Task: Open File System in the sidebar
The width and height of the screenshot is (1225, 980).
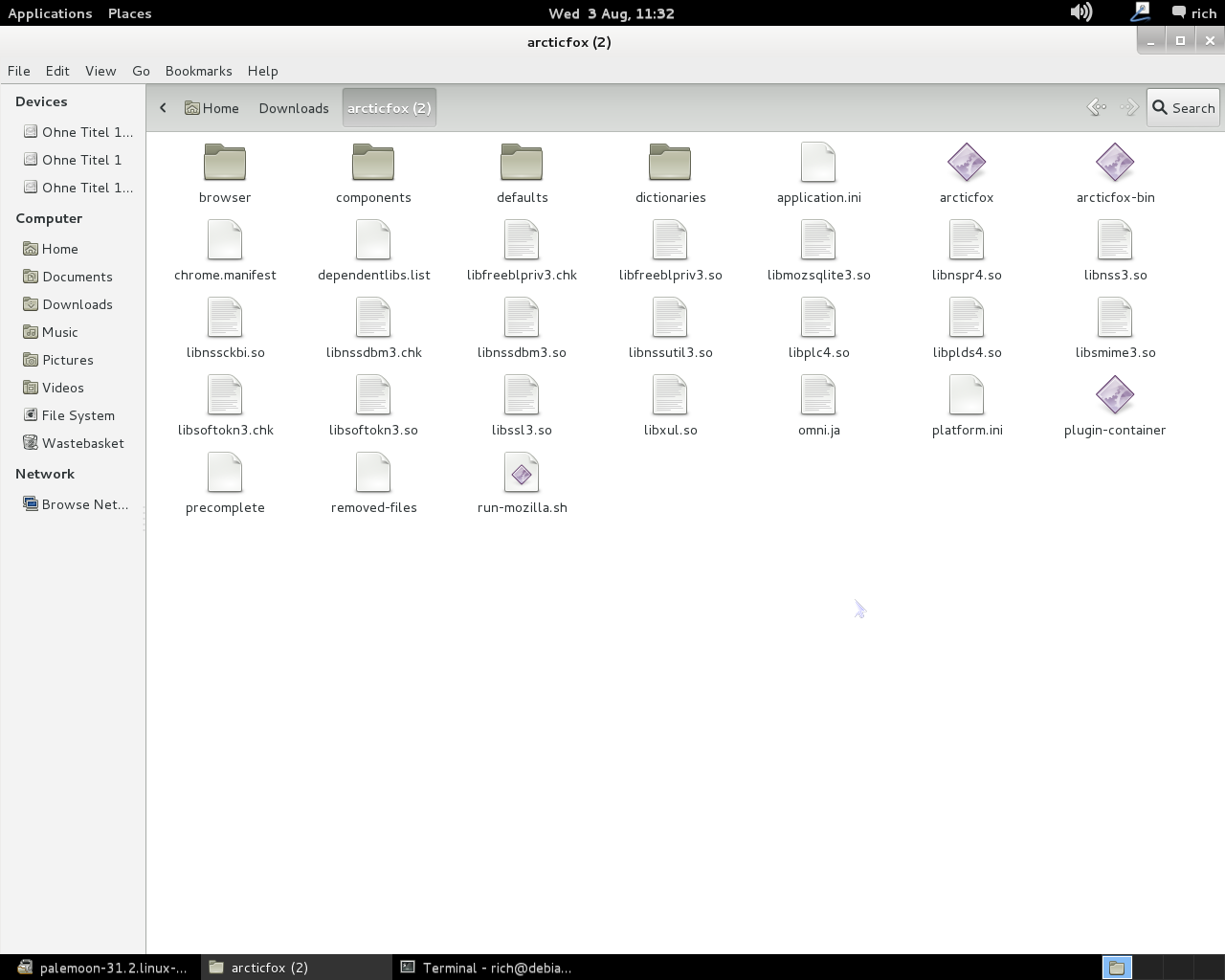Action: 69,415
